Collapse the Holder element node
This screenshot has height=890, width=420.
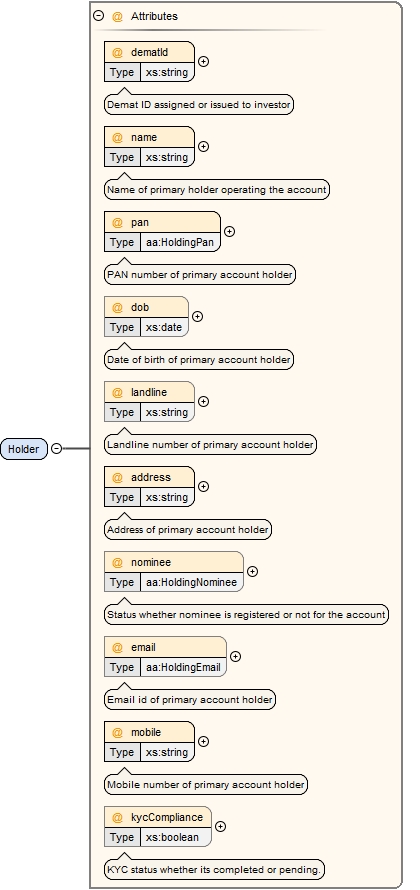tap(56, 448)
